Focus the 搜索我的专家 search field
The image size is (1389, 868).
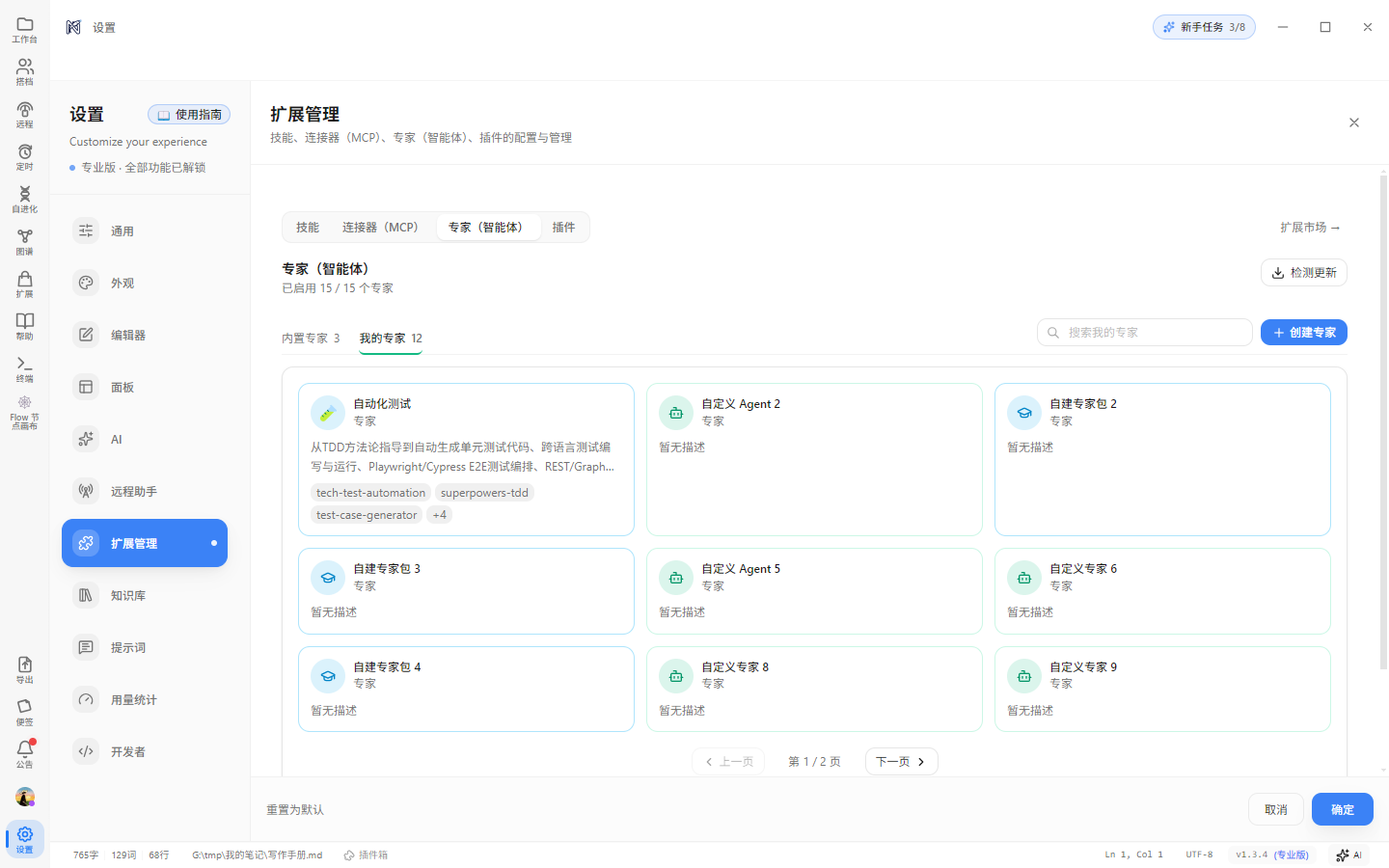[x=1145, y=333]
